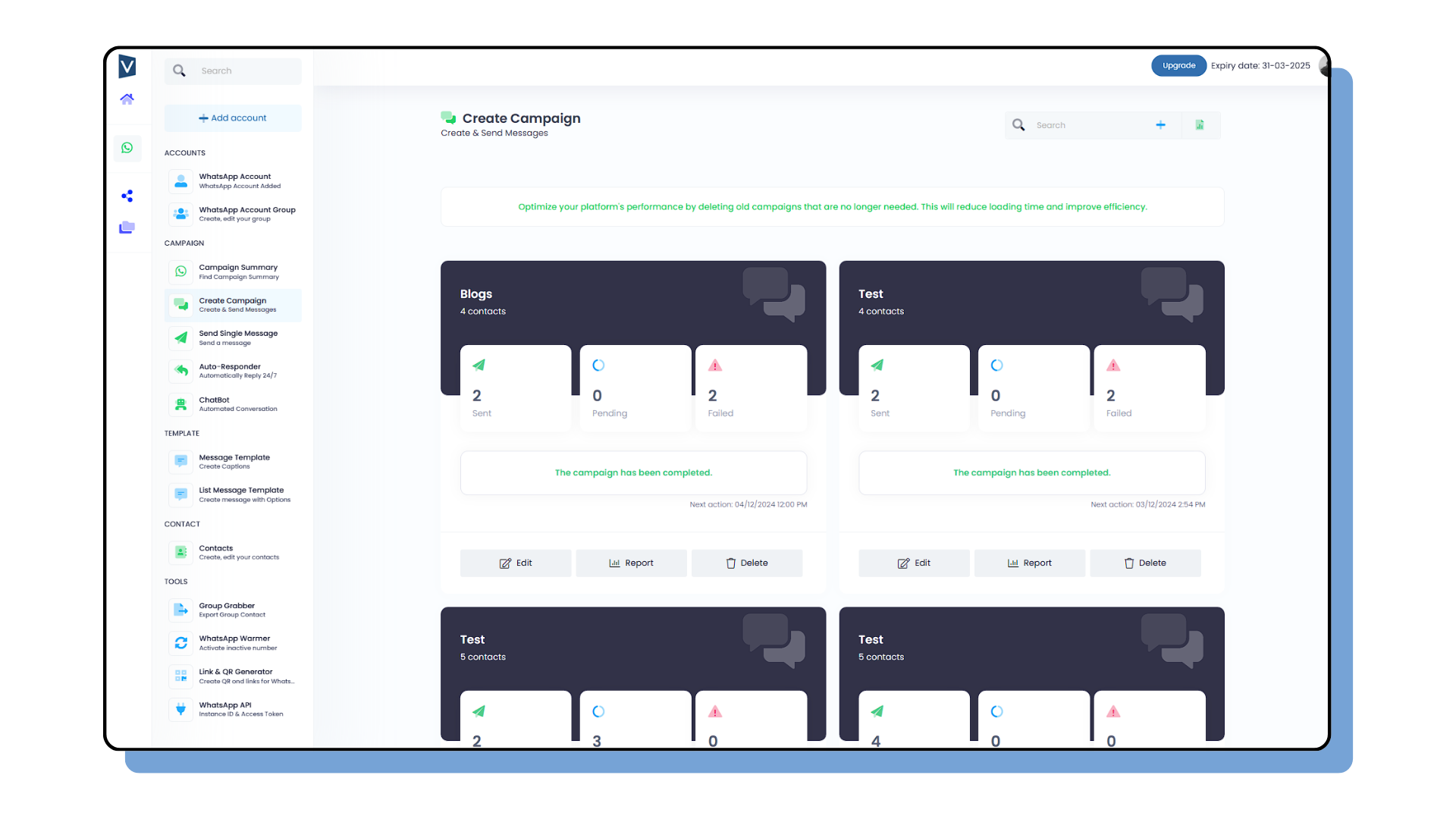Expand WhatsApp Account Group section

point(234,213)
